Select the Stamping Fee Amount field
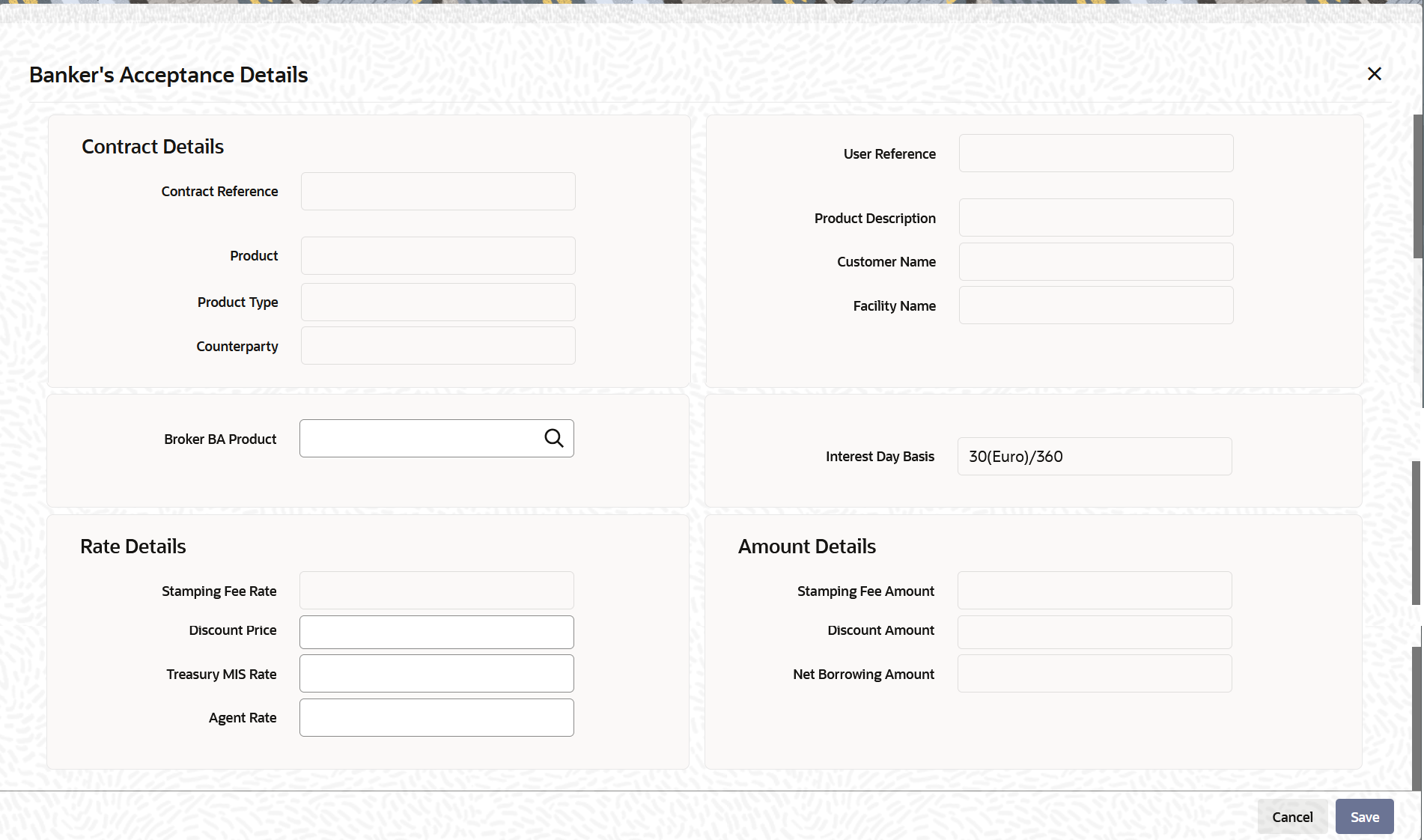The height and width of the screenshot is (840, 1424). [x=1095, y=591]
